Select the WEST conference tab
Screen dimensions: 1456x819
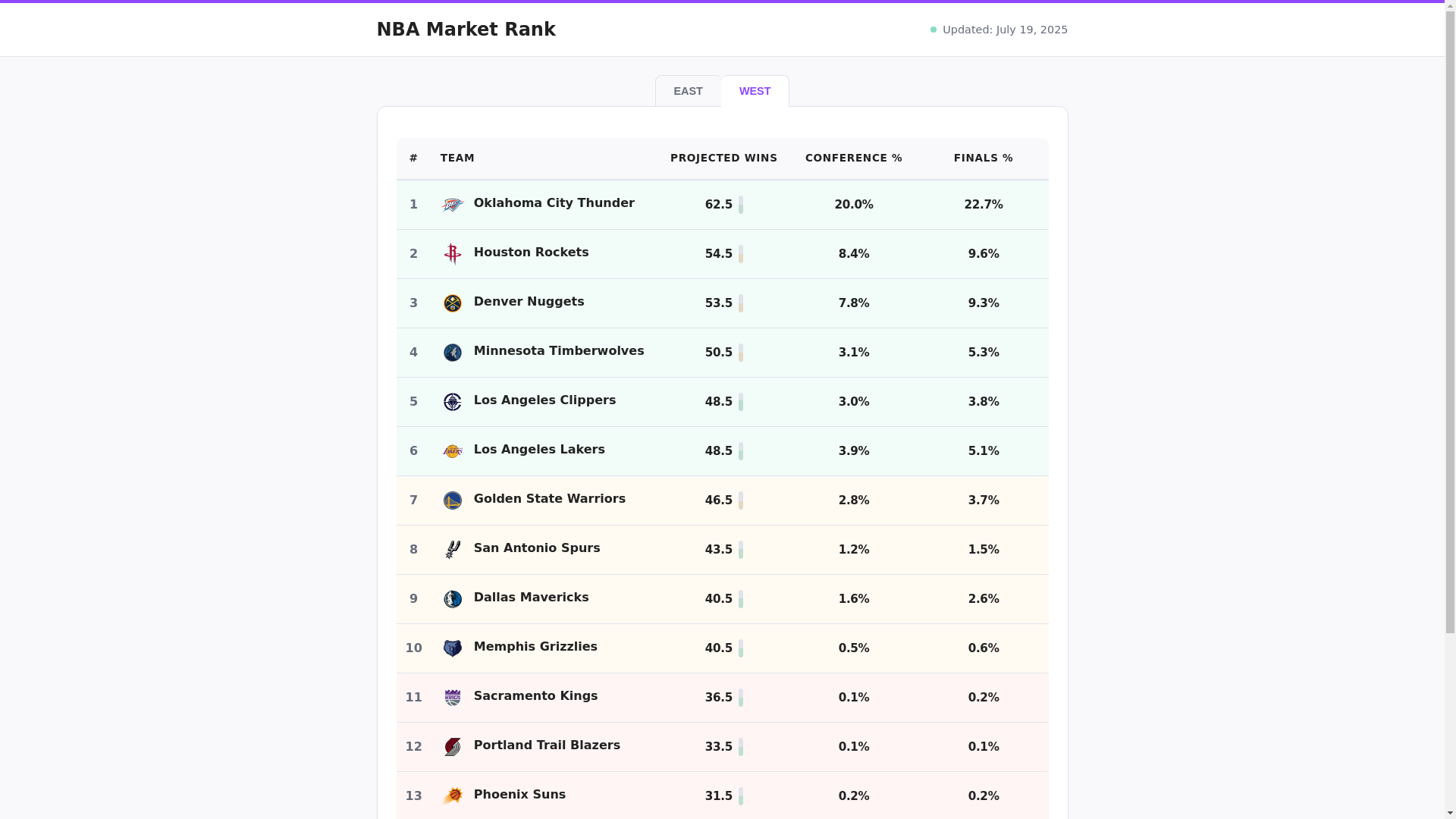(755, 91)
